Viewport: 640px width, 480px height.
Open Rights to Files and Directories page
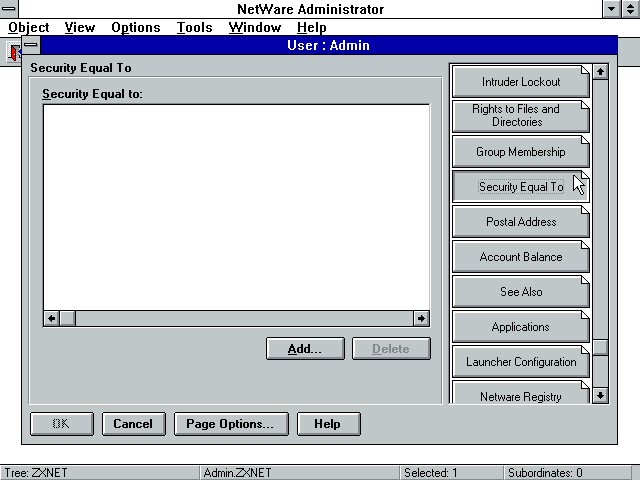[521, 116]
